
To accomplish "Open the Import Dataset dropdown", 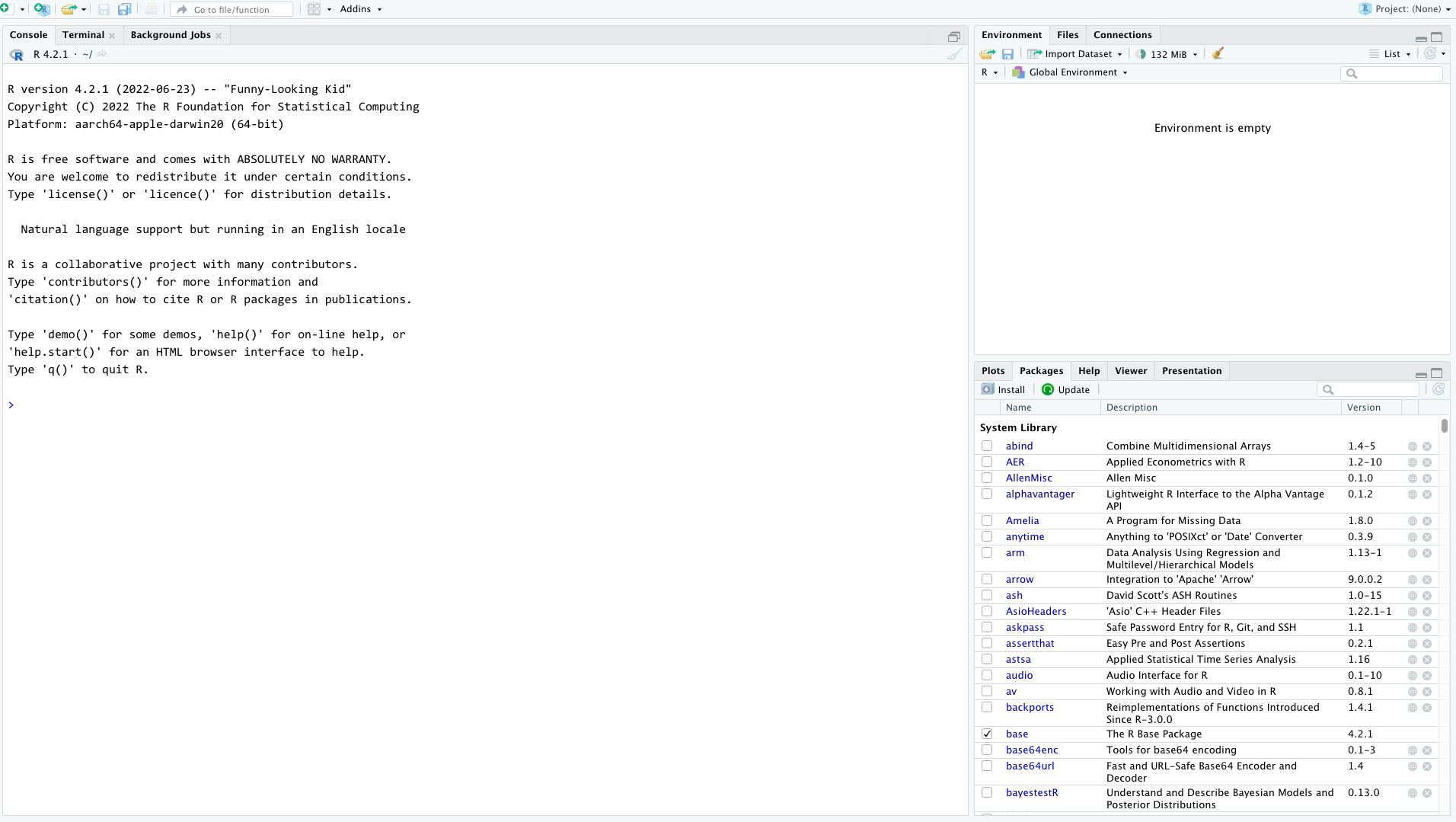I will [x=1075, y=53].
